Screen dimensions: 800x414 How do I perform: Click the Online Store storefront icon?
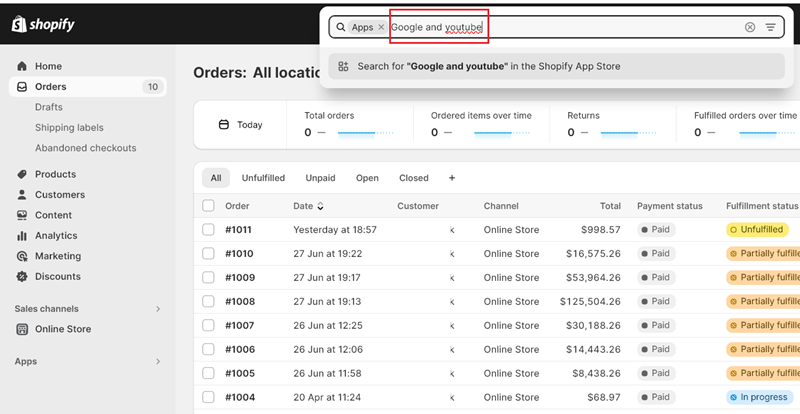22,329
